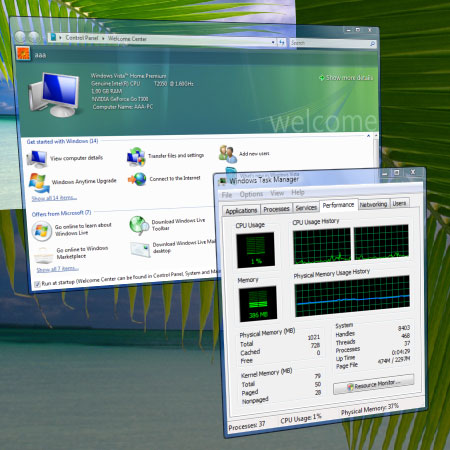Viewport: 450px width, 450px height.
Task: Click the Task Manager title bar icon
Action: [222, 182]
